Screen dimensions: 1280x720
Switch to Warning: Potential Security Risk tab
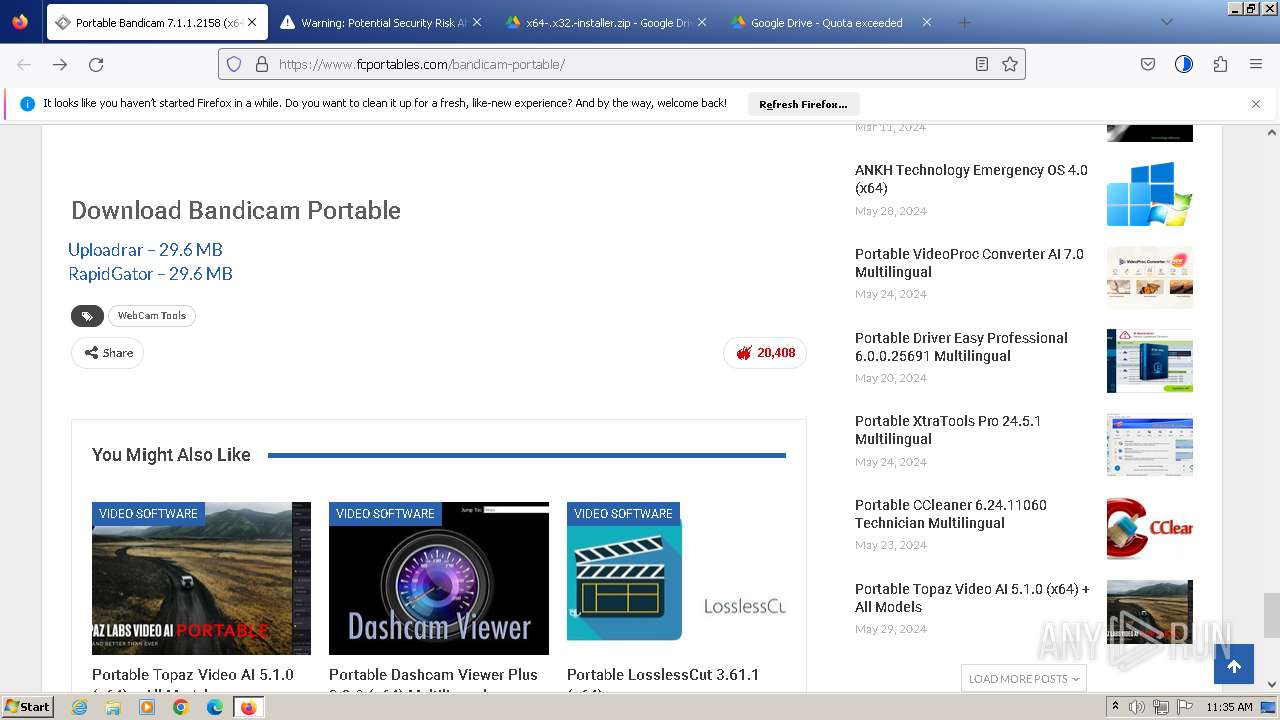(383, 22)
